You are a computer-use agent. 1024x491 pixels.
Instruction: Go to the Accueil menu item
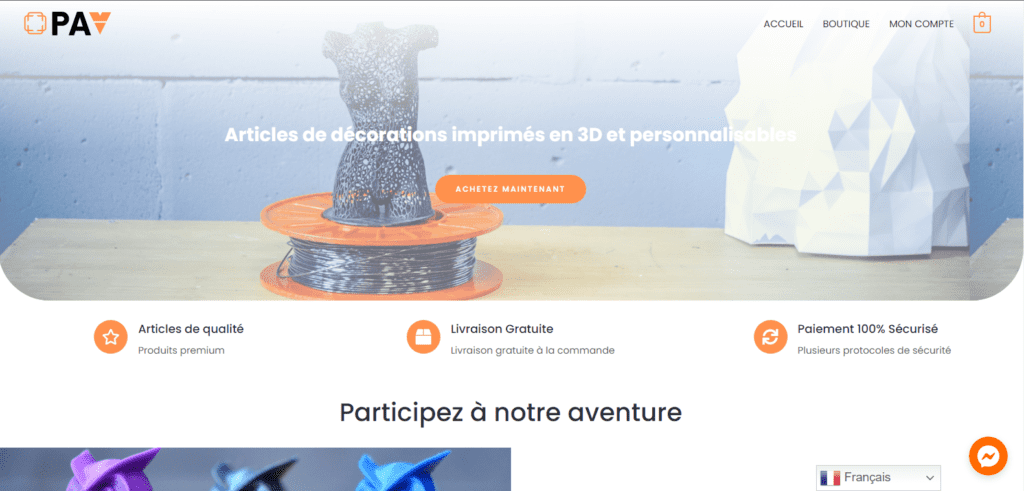783,24
